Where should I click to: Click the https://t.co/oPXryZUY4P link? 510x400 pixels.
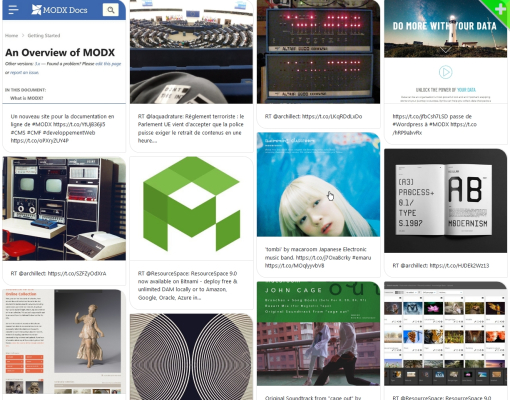point(40,141)
